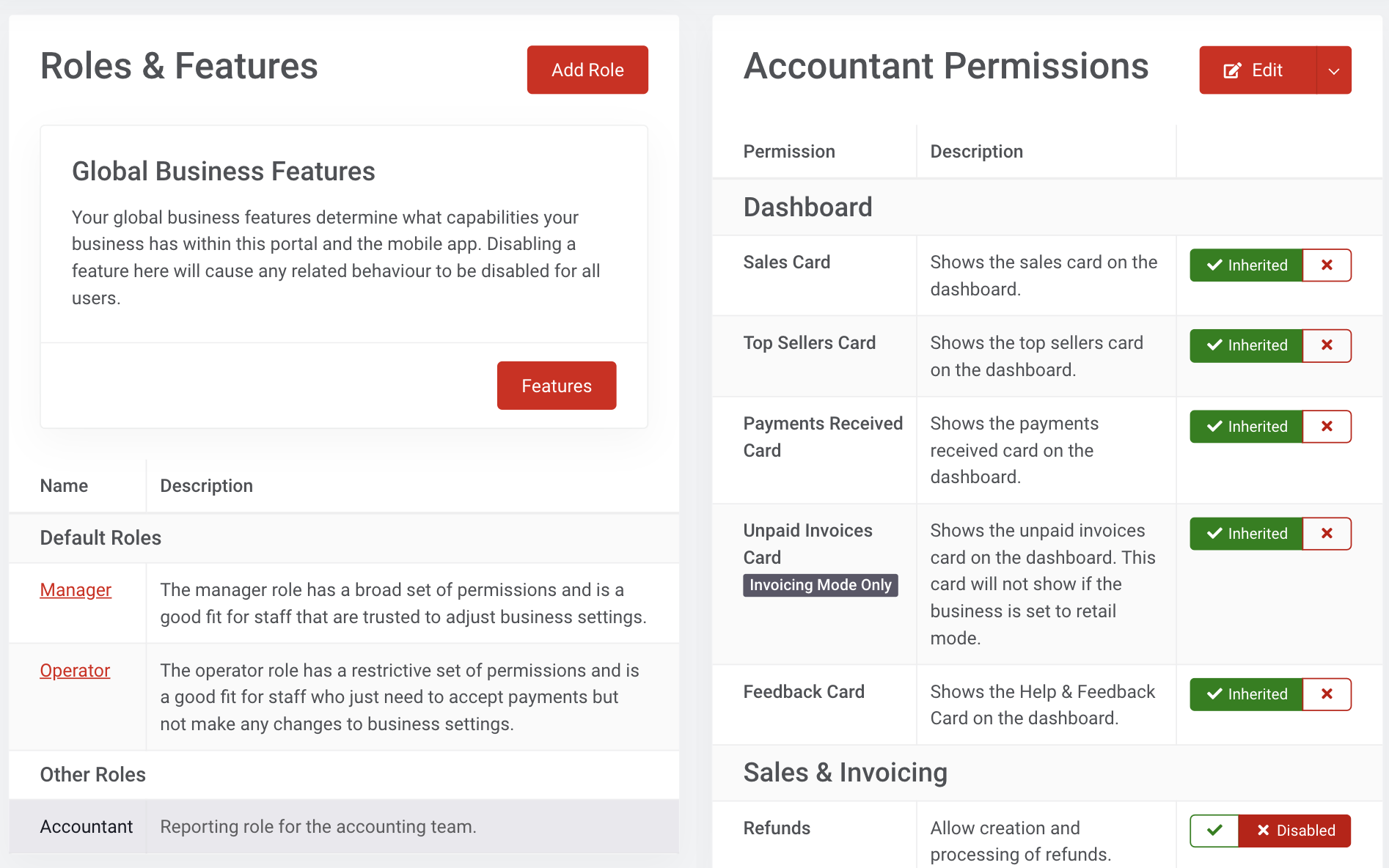
Task: Click green checkmark to enable Refunds
Action: 1214,831
